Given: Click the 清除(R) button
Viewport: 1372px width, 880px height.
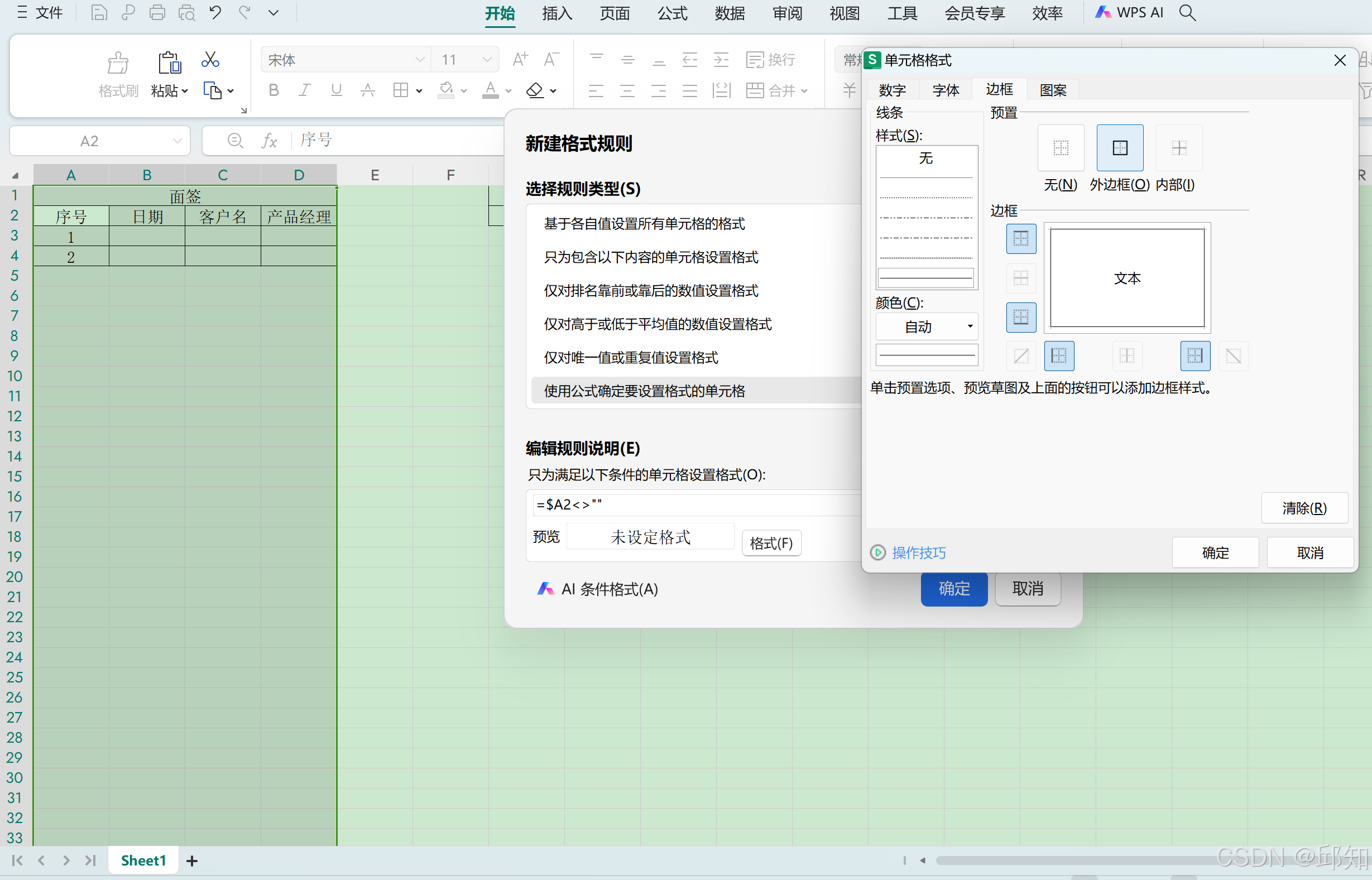Looking at the screenshot, I should click(x=1304, y=508).
